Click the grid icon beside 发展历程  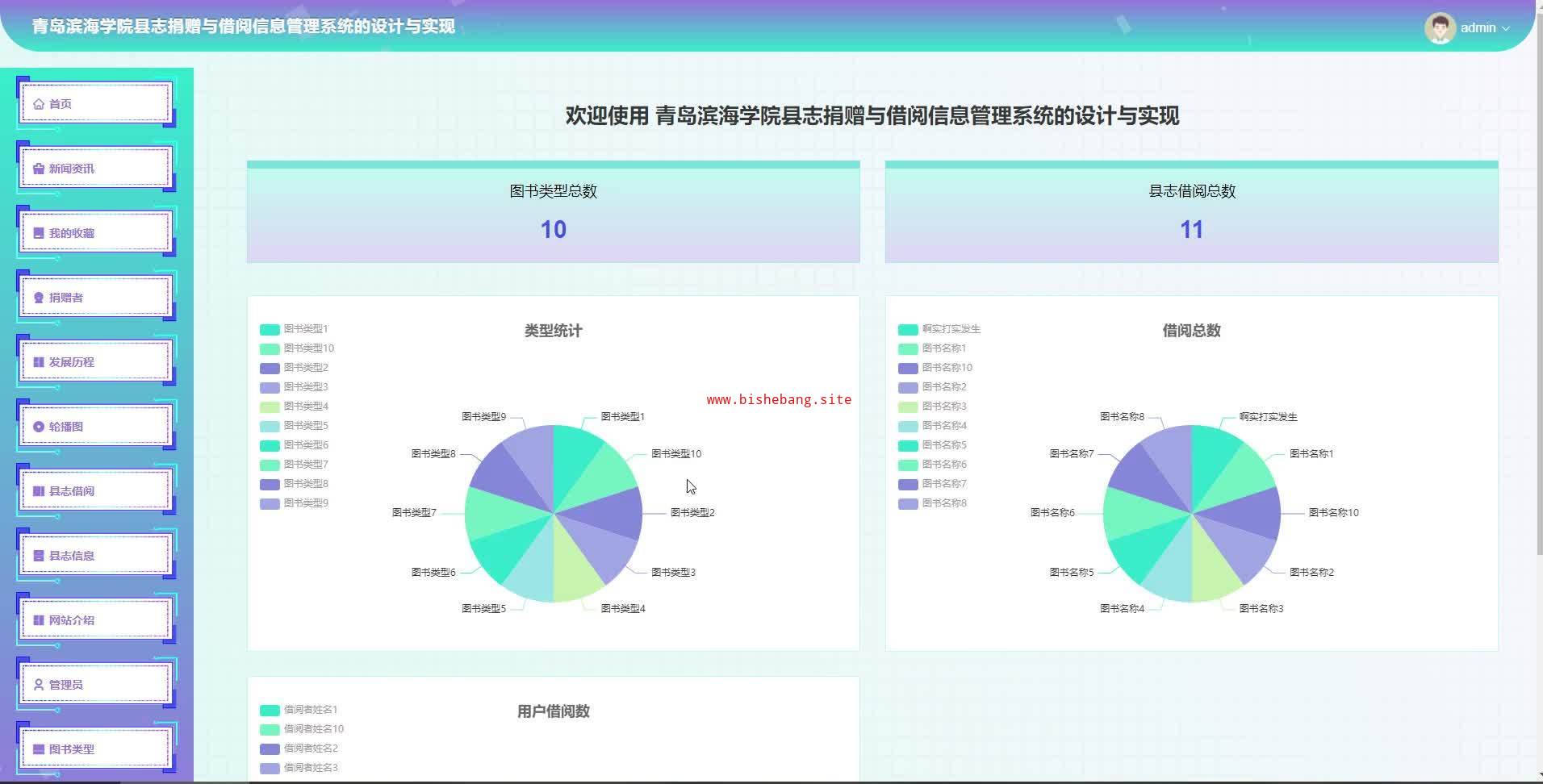click(x=39, y=362)
